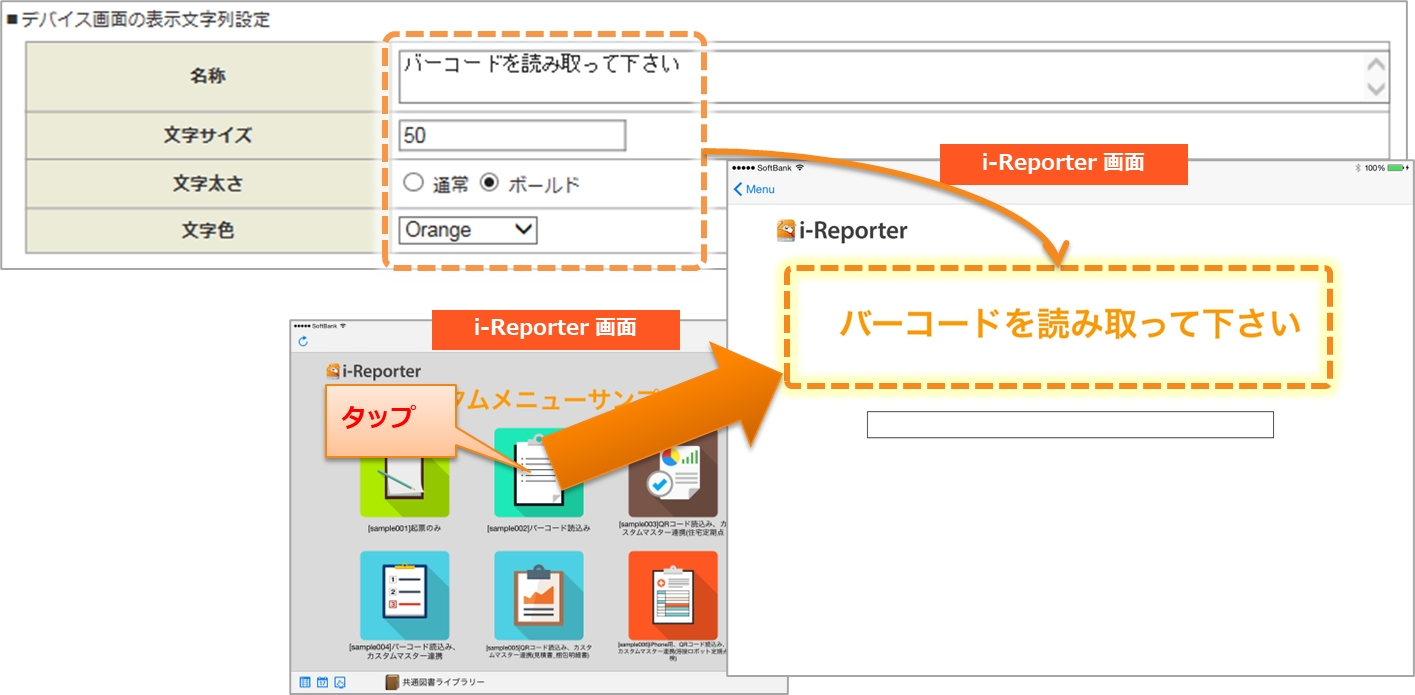Click the refresh icon in left i-Reporter screen
This screenshot has width=1415, height=695.
click(303, 342)
